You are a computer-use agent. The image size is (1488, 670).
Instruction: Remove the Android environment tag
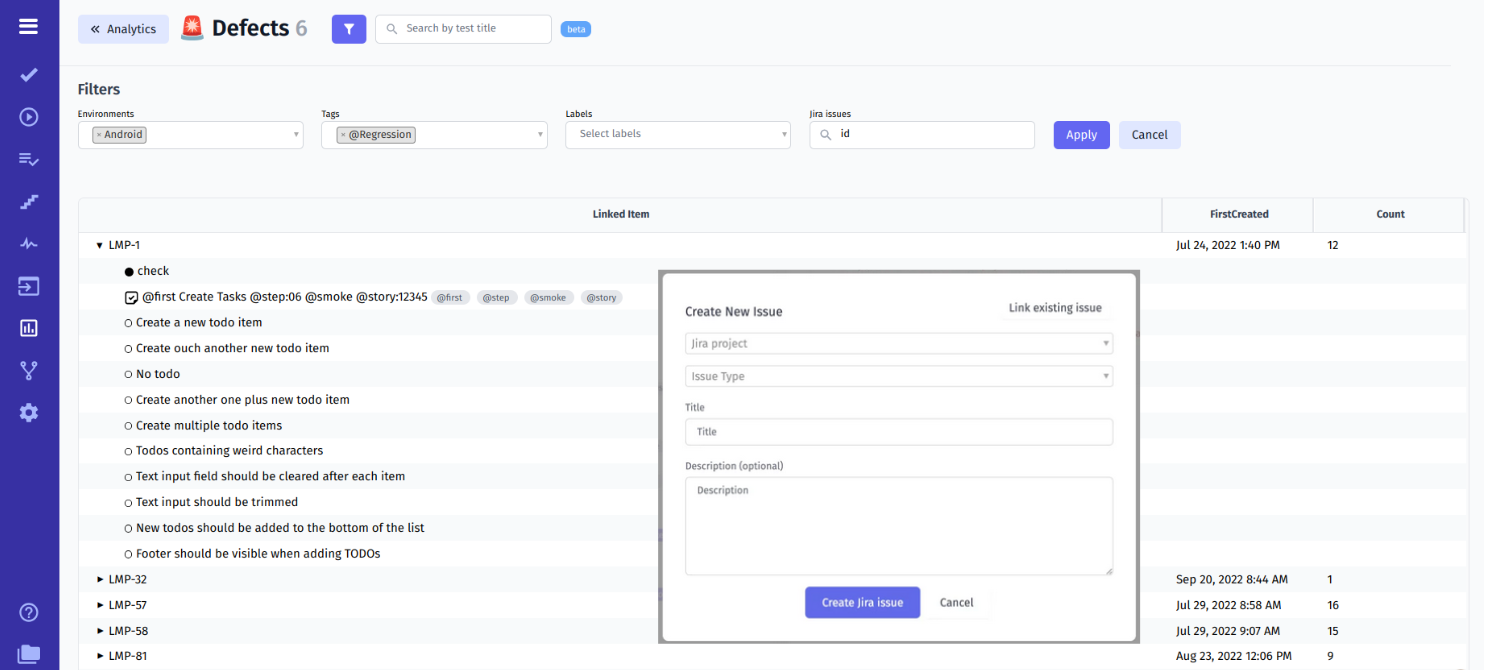click(x=99, y=135)
